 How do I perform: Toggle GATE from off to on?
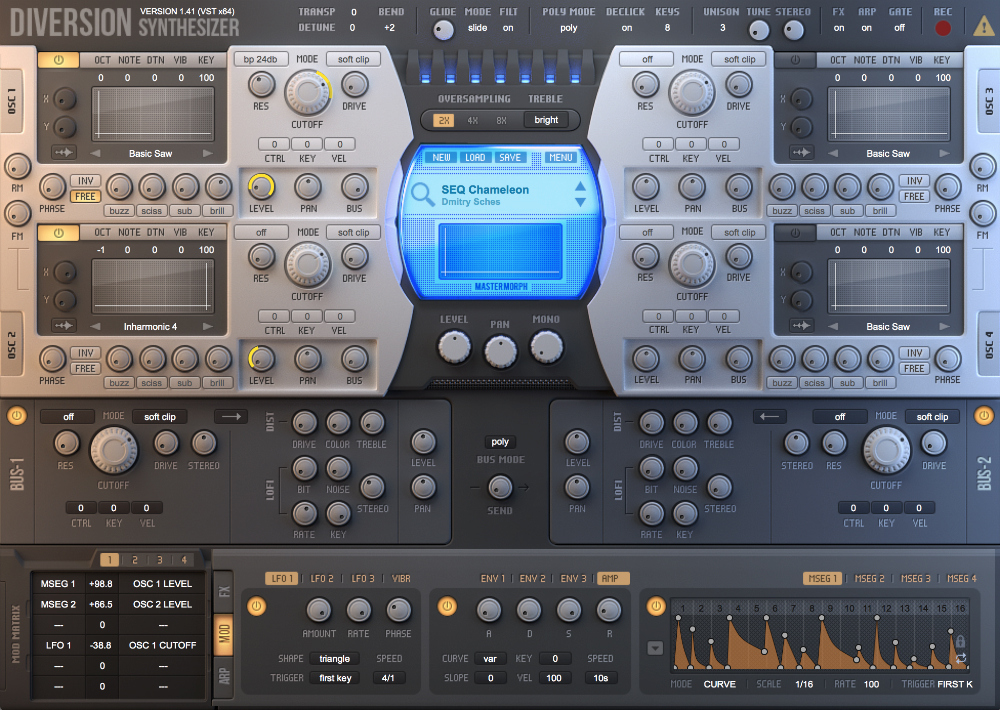(x=899, y=28)
